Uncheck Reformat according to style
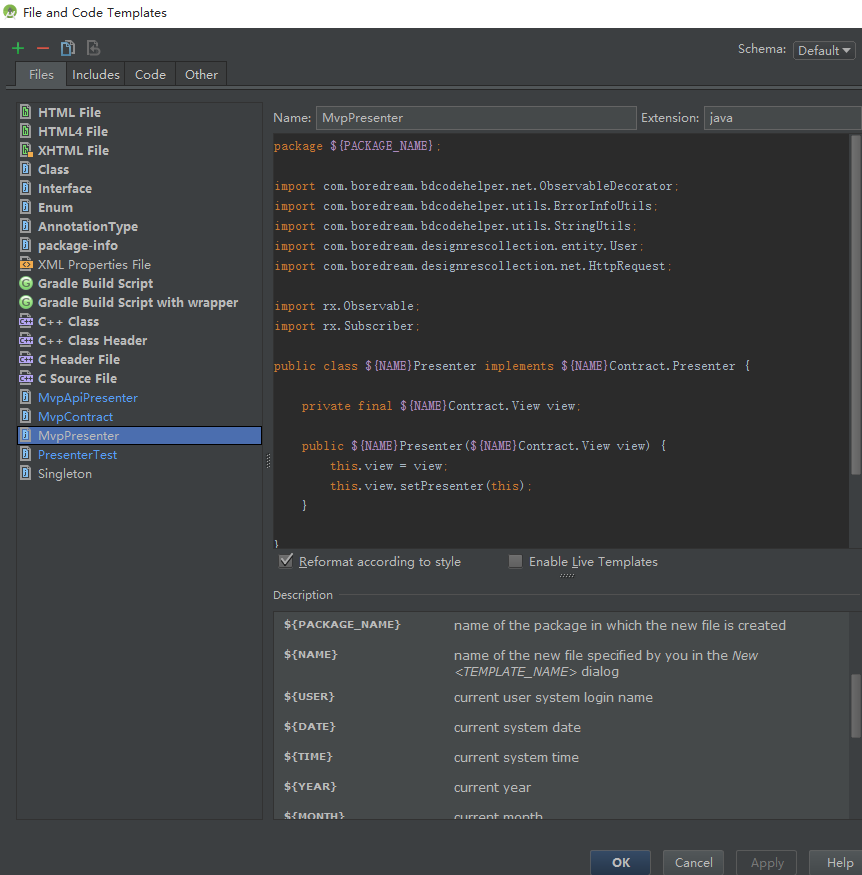862x875 pixels. 287,561
